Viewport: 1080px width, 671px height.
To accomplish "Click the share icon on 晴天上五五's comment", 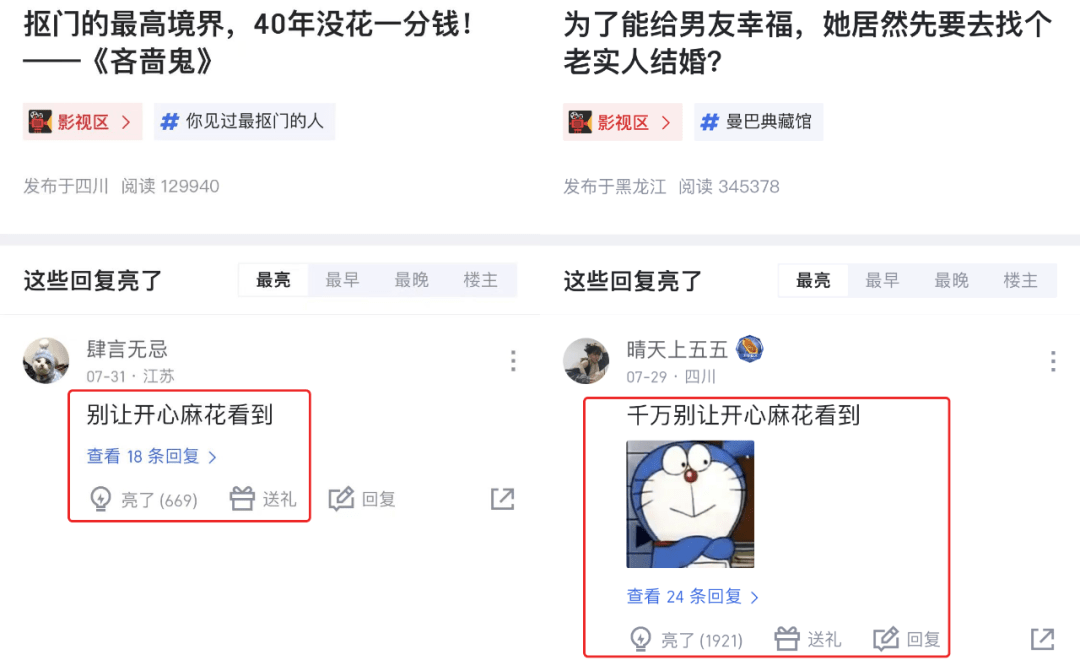I will click(1043, 639).
